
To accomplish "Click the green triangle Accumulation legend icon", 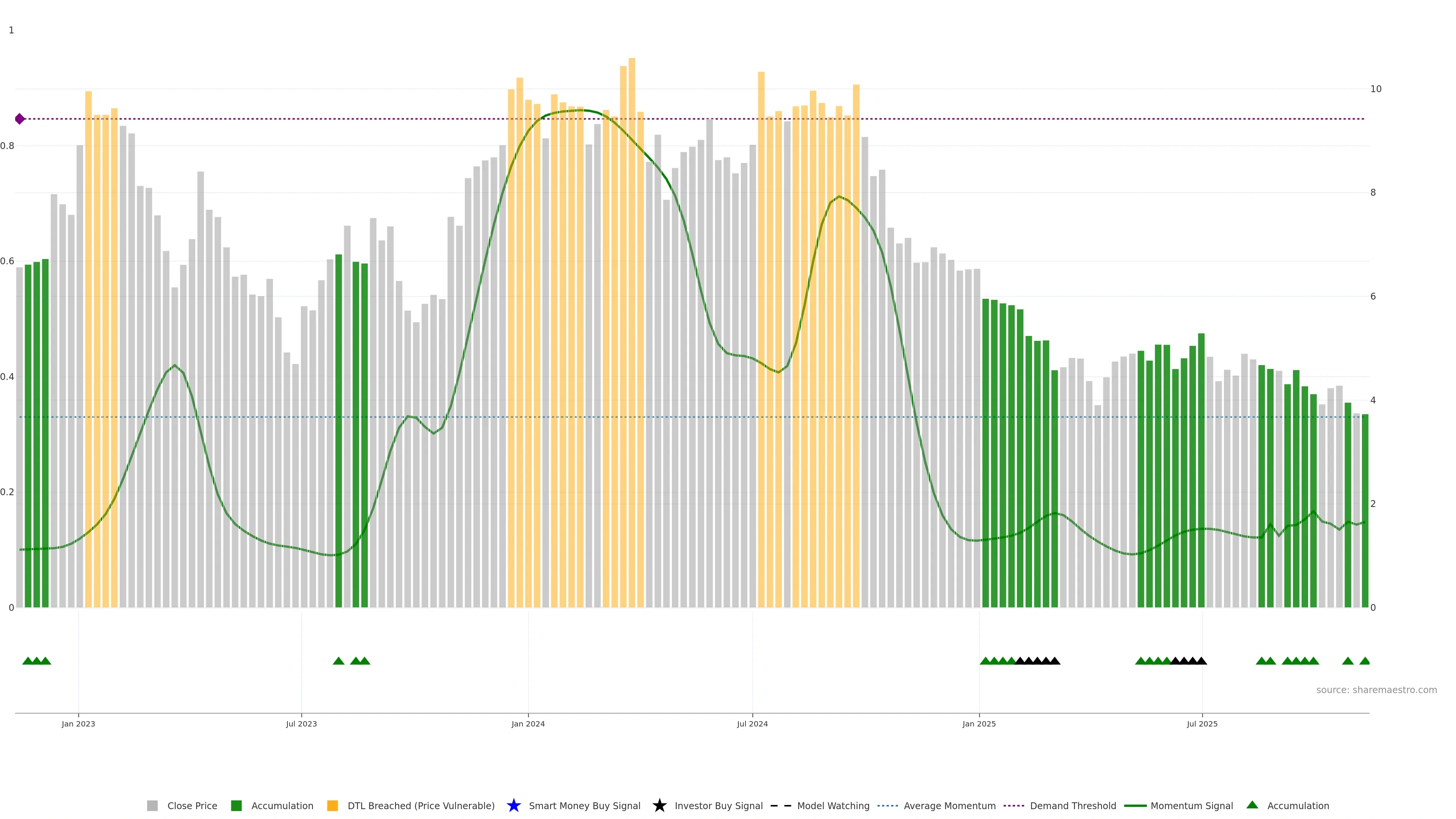I will point(1252,805).
